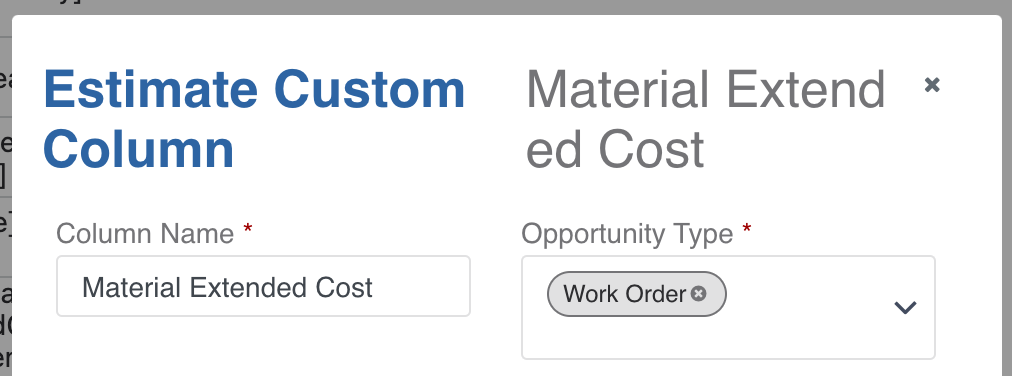Viewport: 1012px width, 376px height.
Task: Click the 'Work Order' text inside chip
Action: point(624,295)
